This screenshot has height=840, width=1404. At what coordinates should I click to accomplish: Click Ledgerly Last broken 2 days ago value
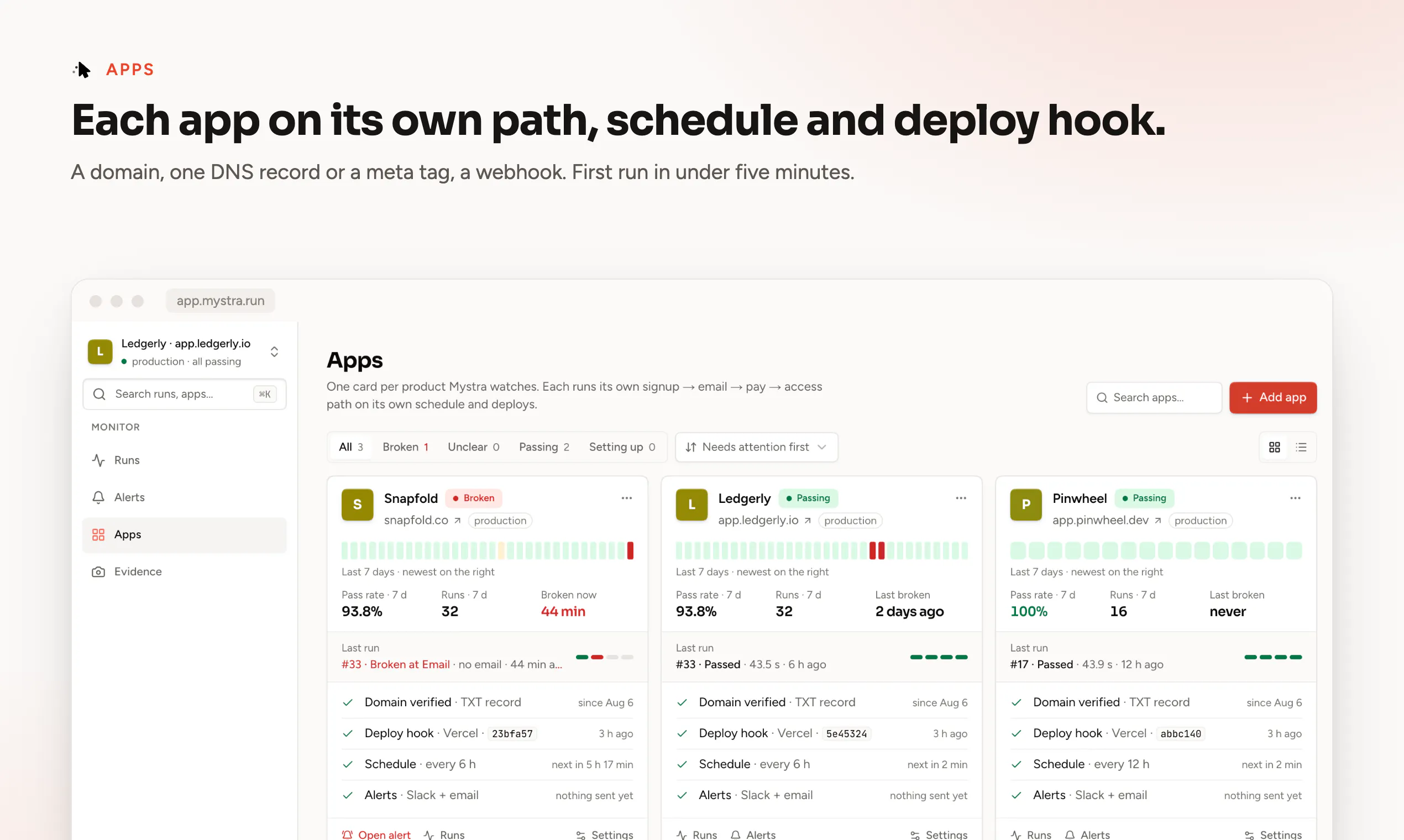909,611
